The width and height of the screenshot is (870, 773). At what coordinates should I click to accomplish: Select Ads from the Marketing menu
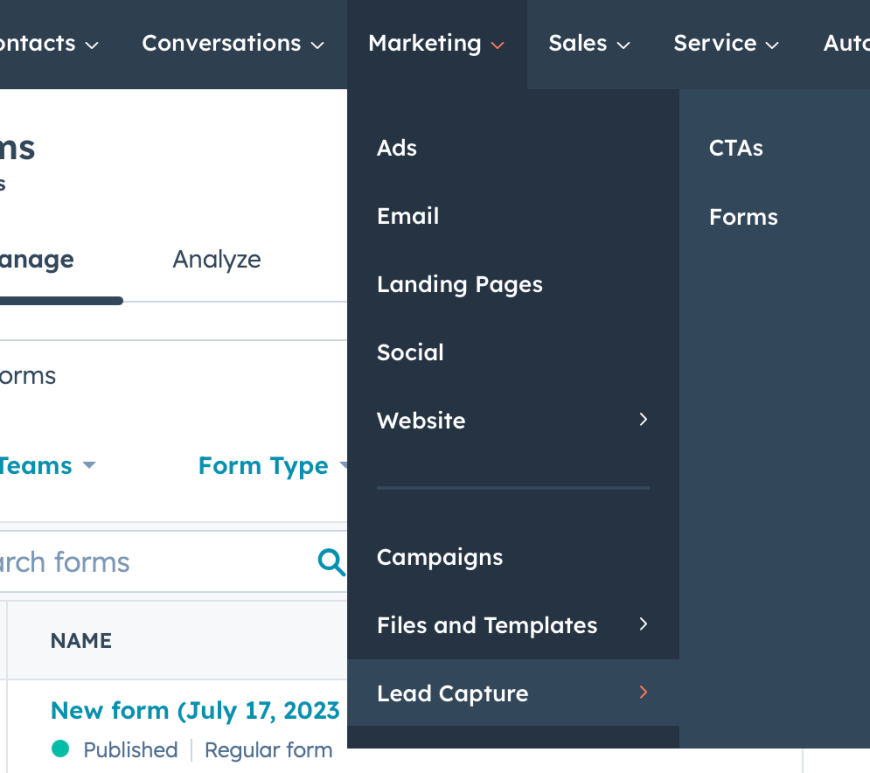(397, 148)
